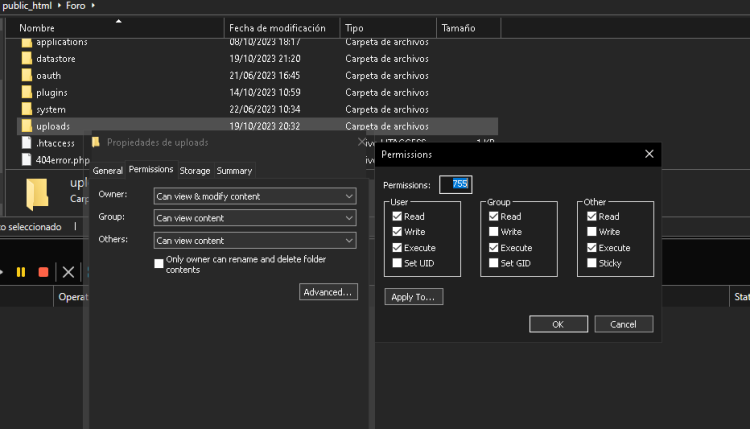Viewport: 750px width, 429px height.
Task: Toggle the Sticky checkbox under Other
Action: [x=592, y=263]
